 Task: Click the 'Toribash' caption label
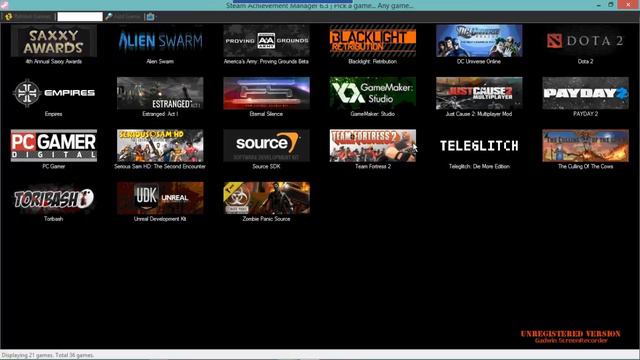pyautogui.click(x=53, y=219)
